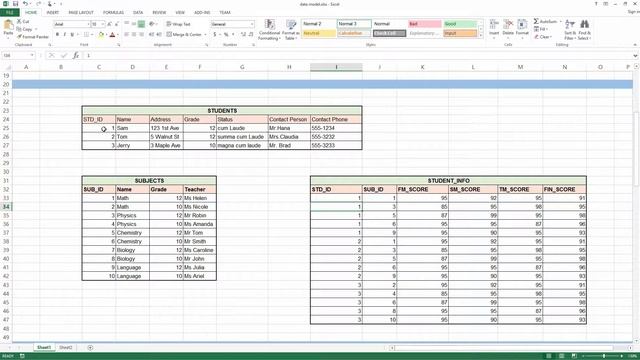Click the Borders icon
This screenshot has height=360, width=640.
(86, 35)
